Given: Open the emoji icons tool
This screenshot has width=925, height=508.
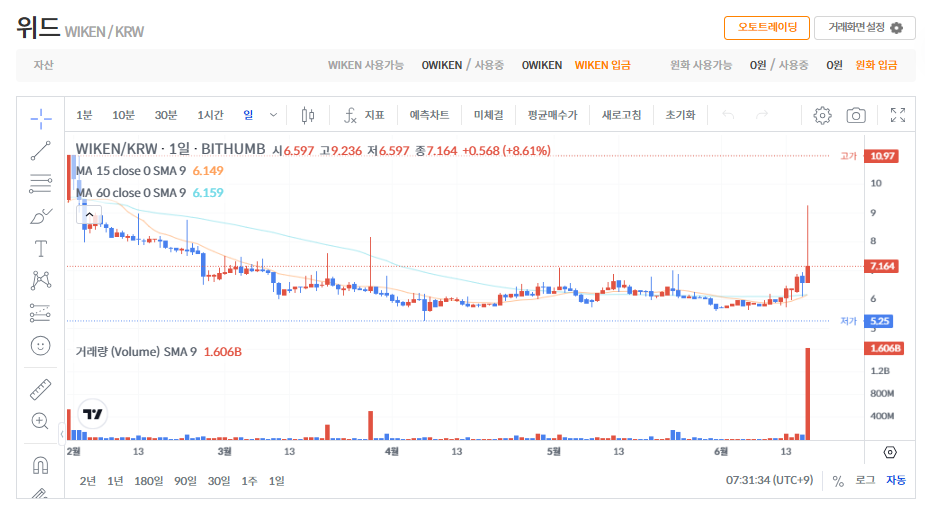Looking at the screenshot, I should click(41, 346).
